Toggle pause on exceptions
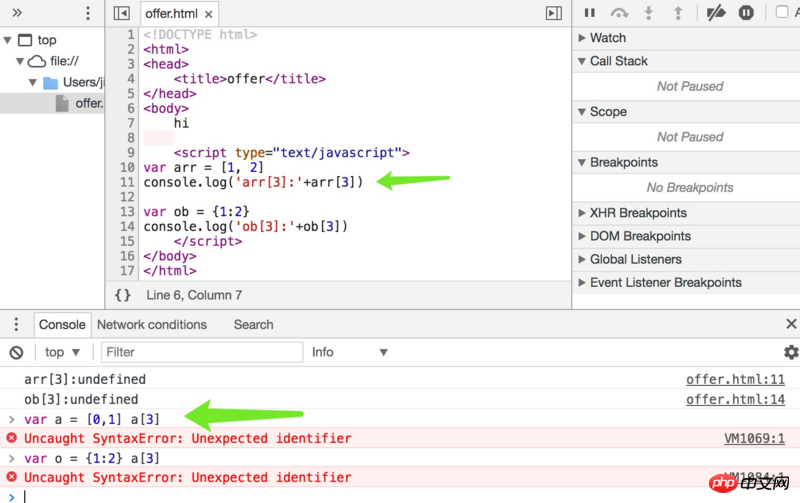Image resolution: width=800 pixels, height=503 pixels. pos(746,13)
